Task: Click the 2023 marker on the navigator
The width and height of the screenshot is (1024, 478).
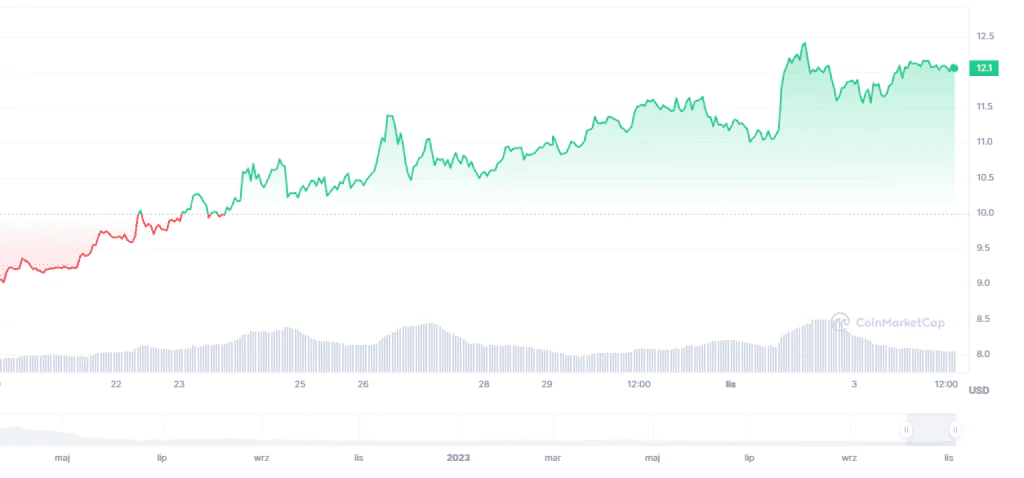Action: click(x=458, y=458)
